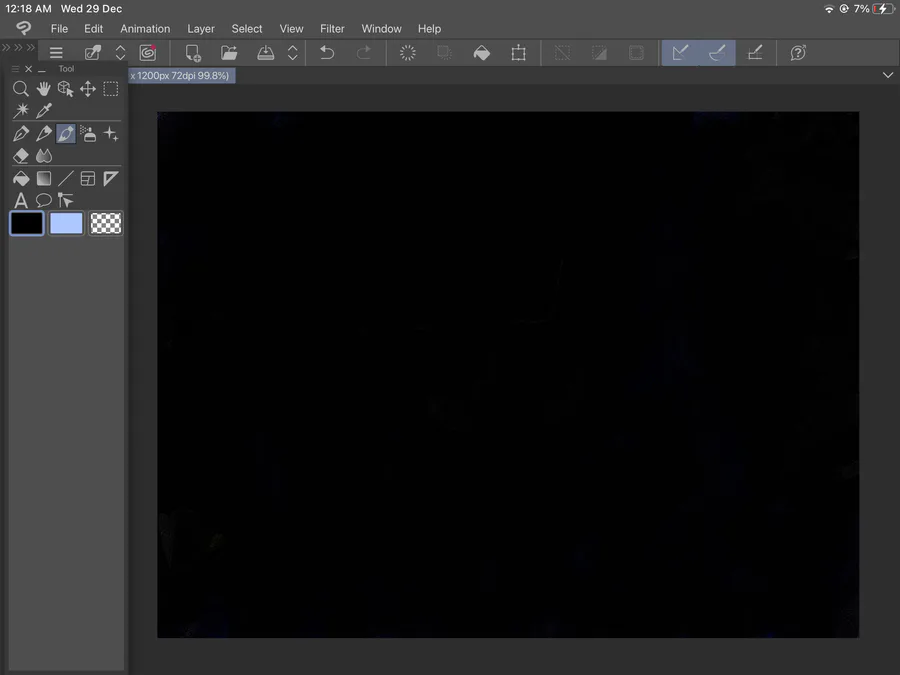Select the Ruler tool
Screen dimensions: 900x675
[111, 179]
